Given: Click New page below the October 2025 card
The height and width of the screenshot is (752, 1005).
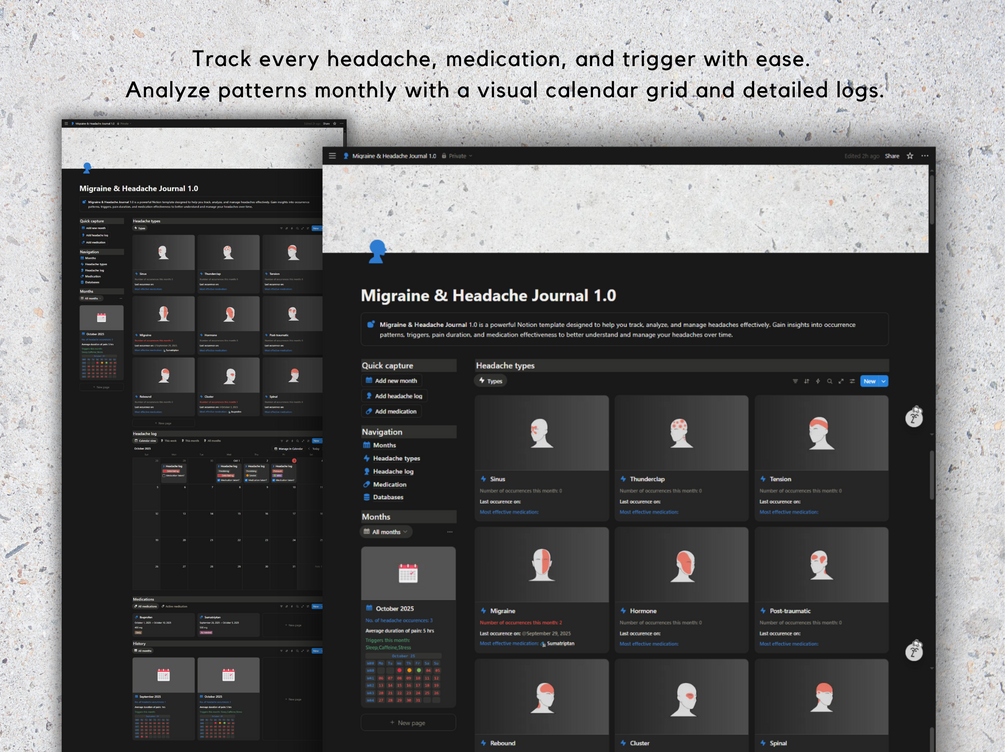Looking at the screenshot, I should 408,723.
